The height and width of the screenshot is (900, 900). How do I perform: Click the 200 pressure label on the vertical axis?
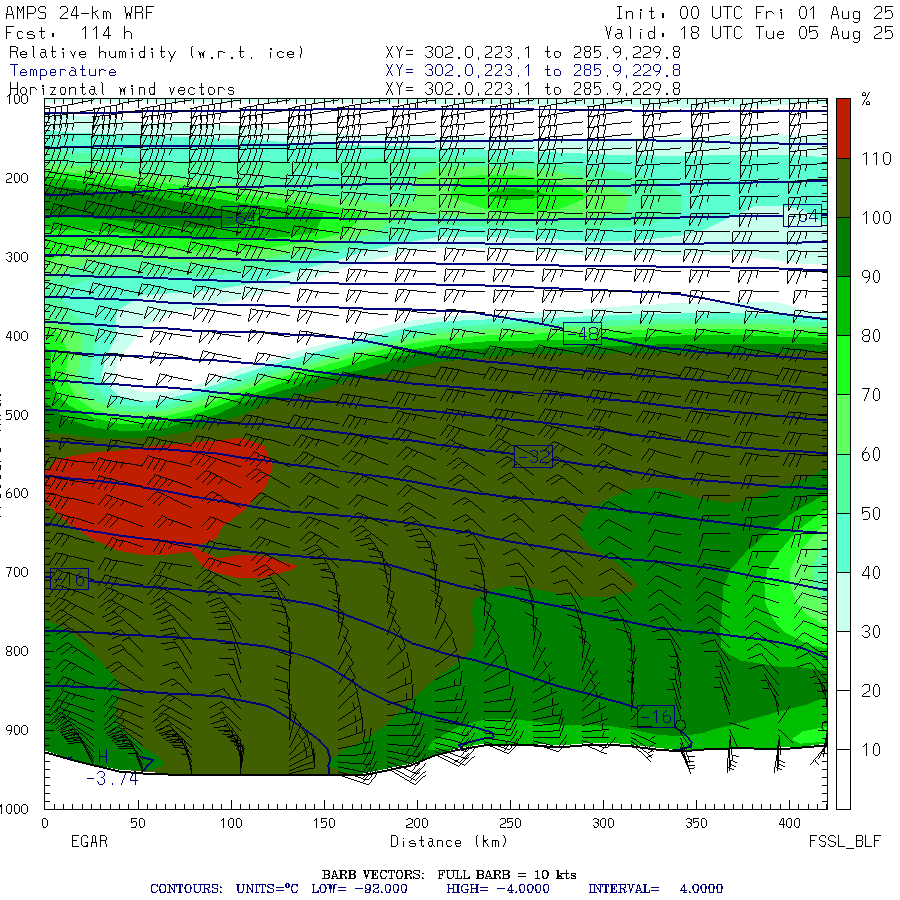point(17,178)
